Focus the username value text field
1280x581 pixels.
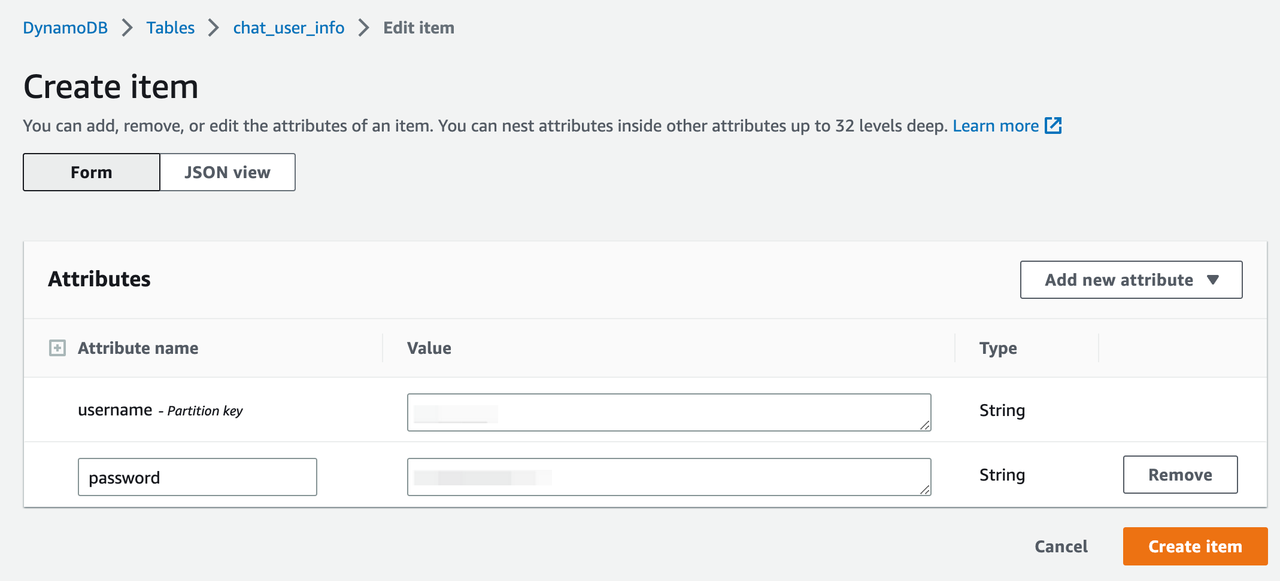click(668, 412)
